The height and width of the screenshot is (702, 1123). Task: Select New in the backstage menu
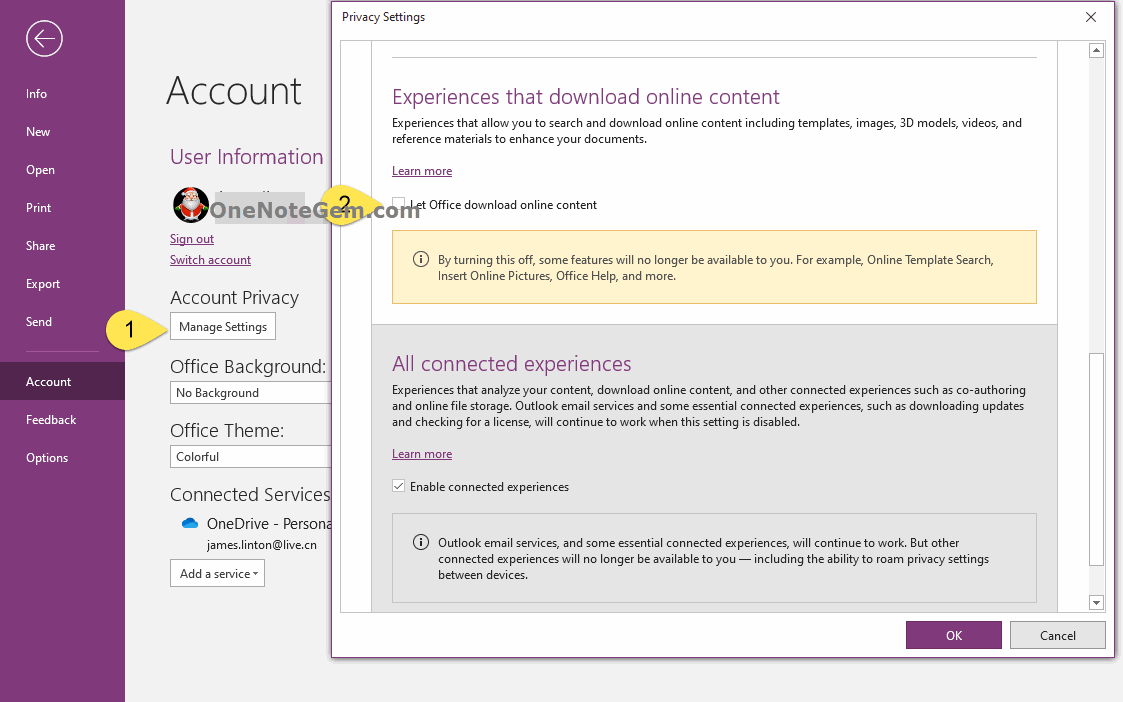pyautogui.click(x=38, y=132)
